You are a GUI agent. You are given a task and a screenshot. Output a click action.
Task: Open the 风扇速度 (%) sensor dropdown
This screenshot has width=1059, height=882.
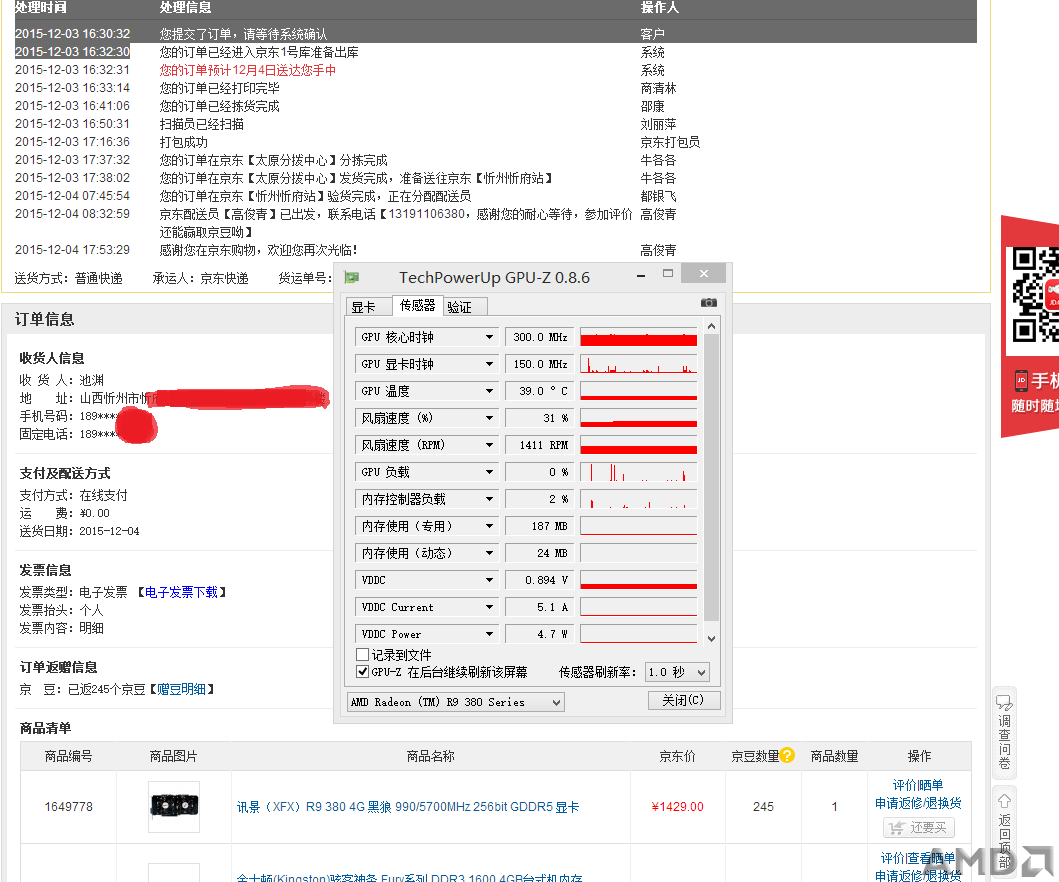(490, 418)
